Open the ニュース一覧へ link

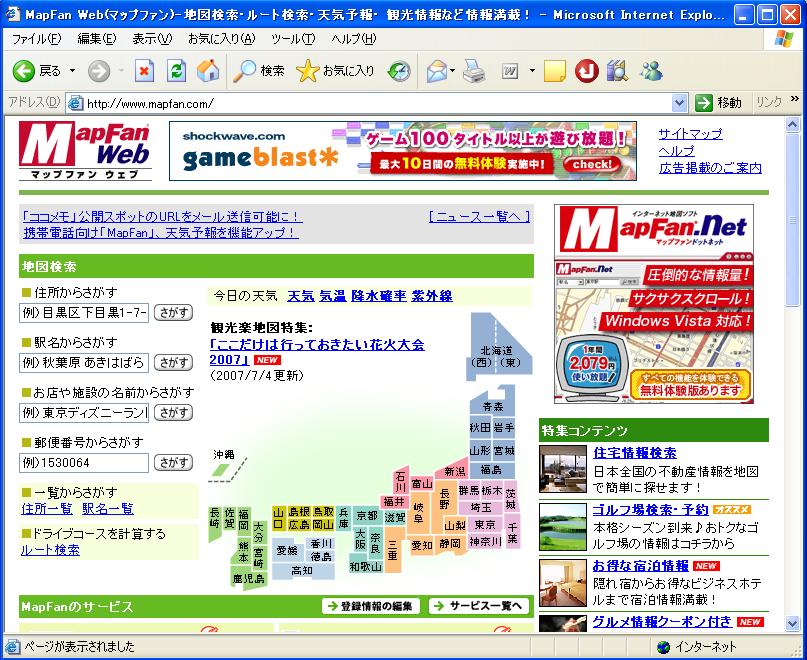point(479,217)
